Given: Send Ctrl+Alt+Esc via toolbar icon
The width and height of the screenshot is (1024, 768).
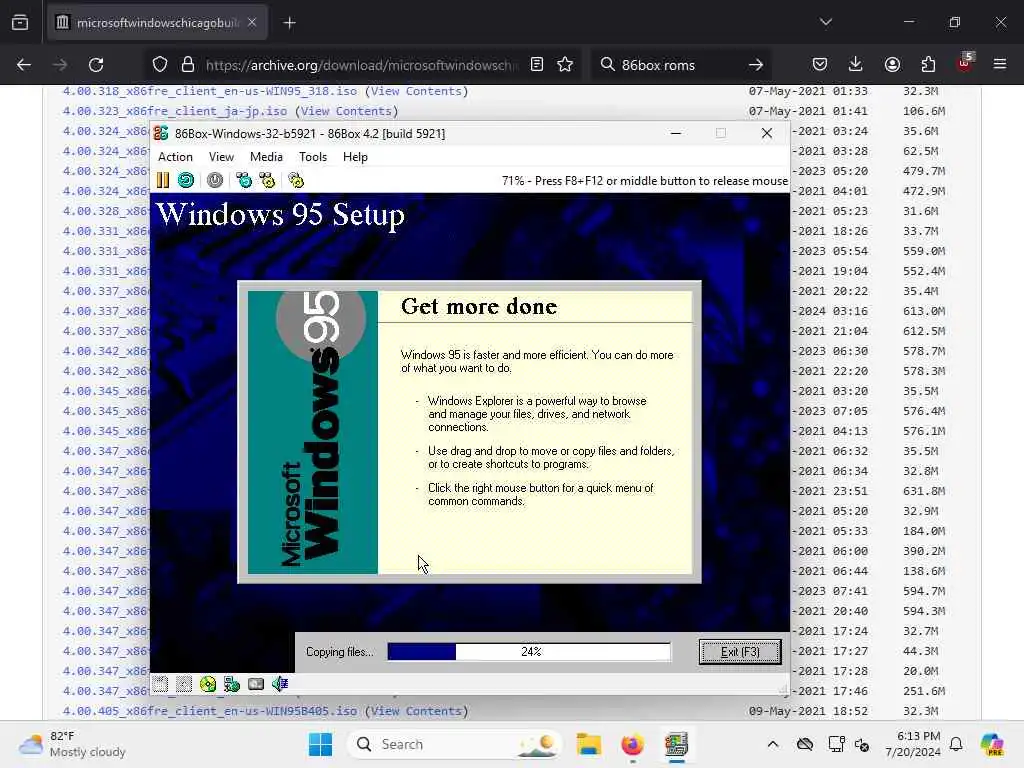Looking at the screenshot, I should coord(267,180).
